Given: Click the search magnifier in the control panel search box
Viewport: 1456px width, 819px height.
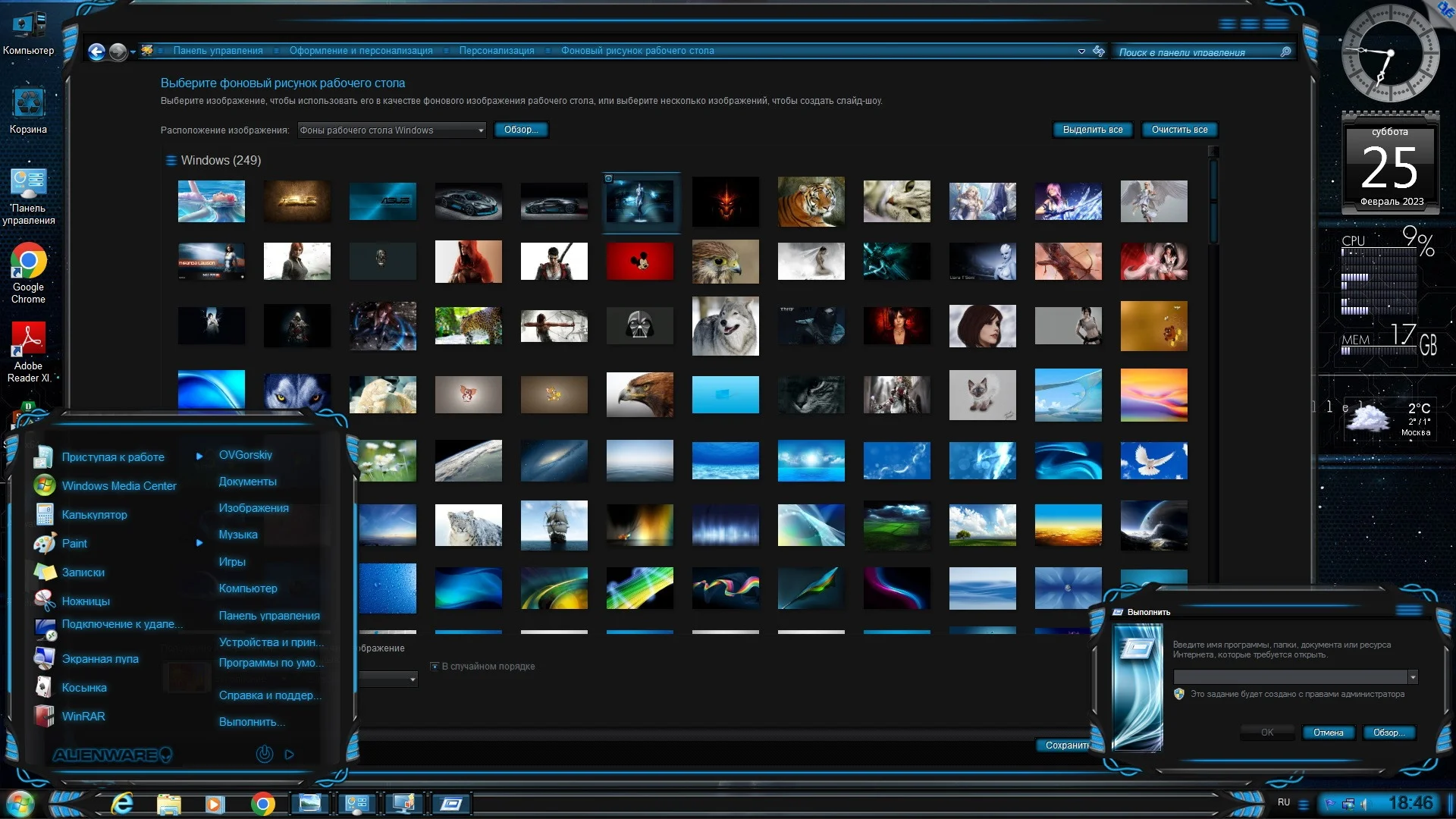Looking at the screenshot, I should (1285, 52).
